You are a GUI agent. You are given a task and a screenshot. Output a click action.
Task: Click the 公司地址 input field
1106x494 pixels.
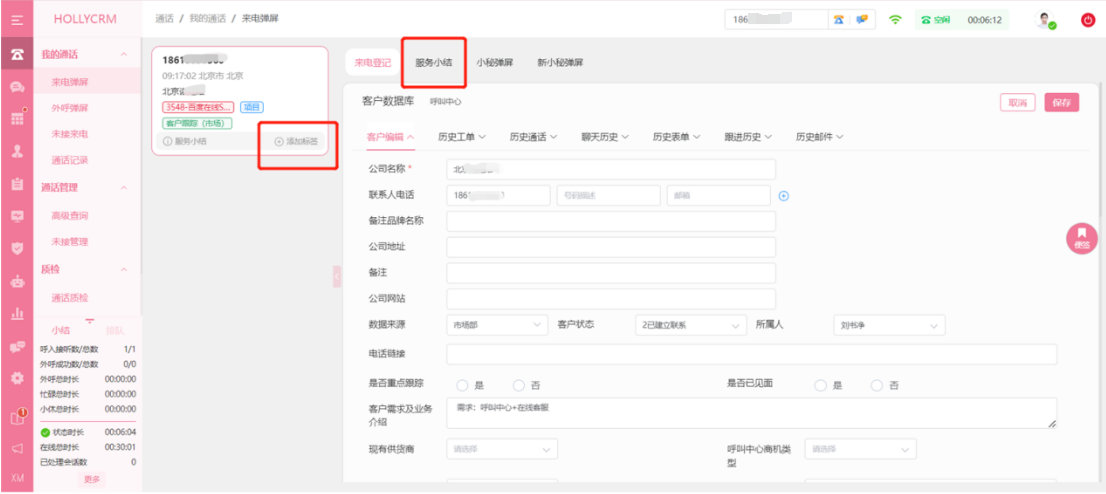coord(611,247)
